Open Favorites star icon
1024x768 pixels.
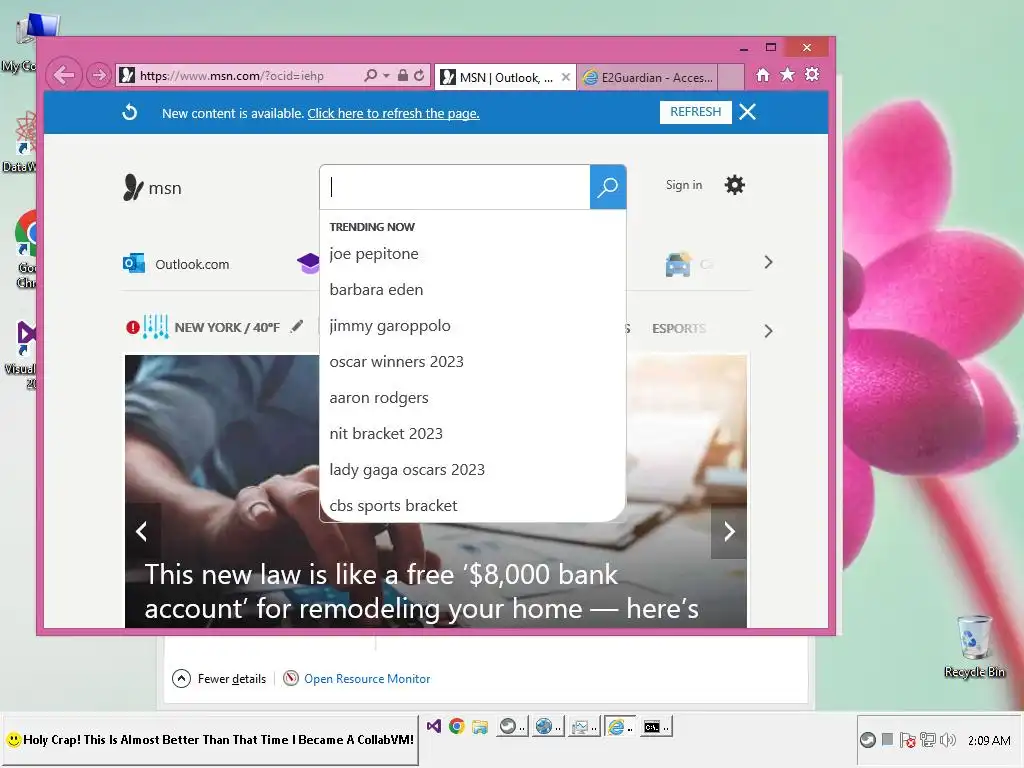point(788,75)
